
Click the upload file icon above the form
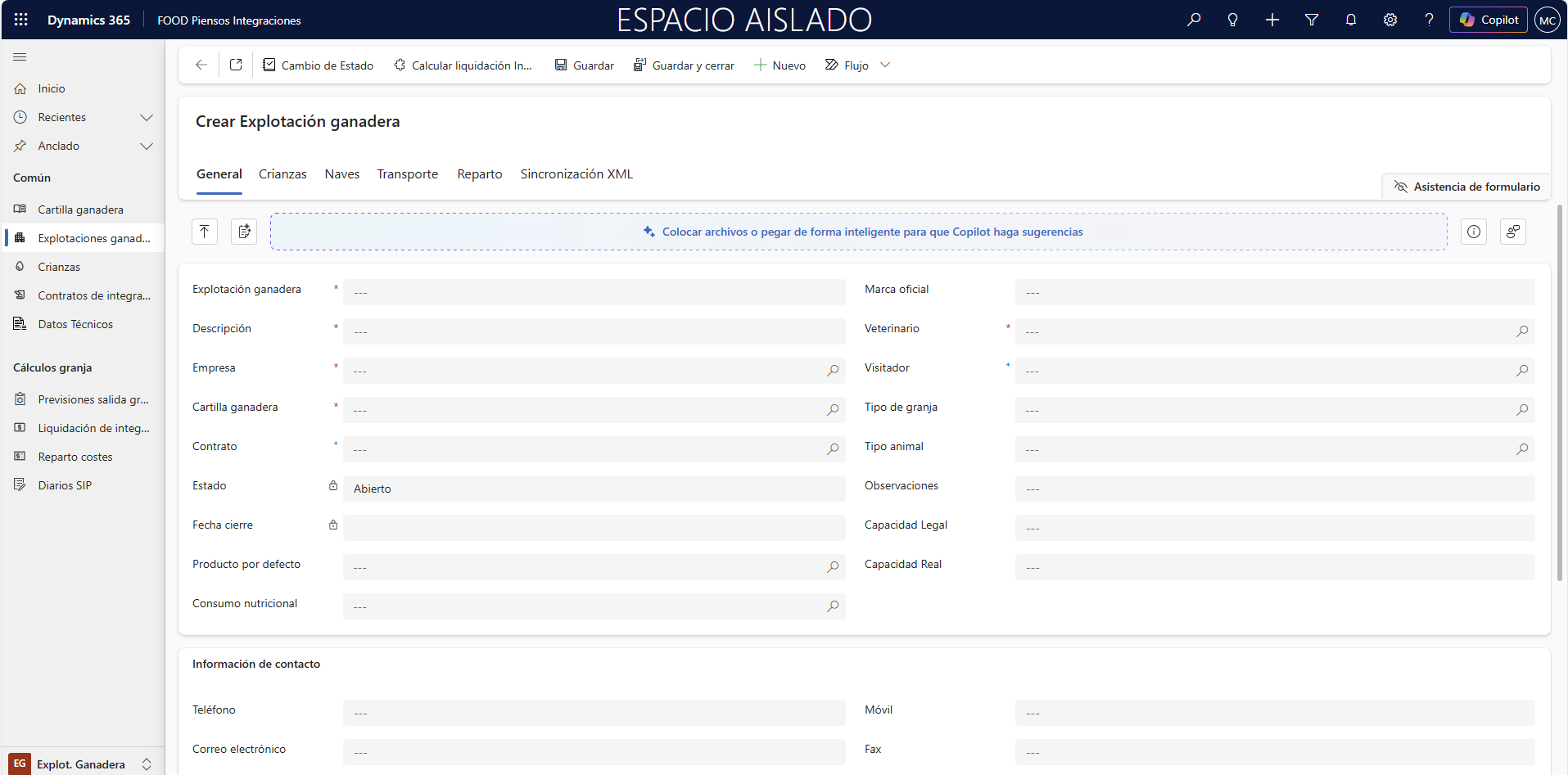tap(204, 232)
